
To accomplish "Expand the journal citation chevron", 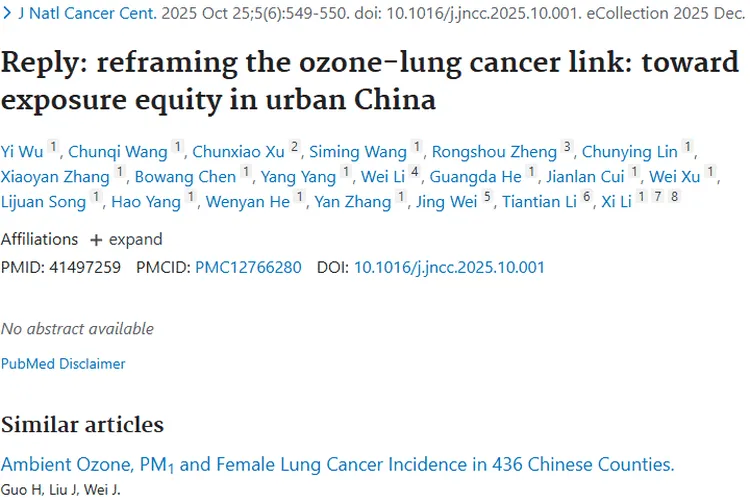I will tap(8, 13).
